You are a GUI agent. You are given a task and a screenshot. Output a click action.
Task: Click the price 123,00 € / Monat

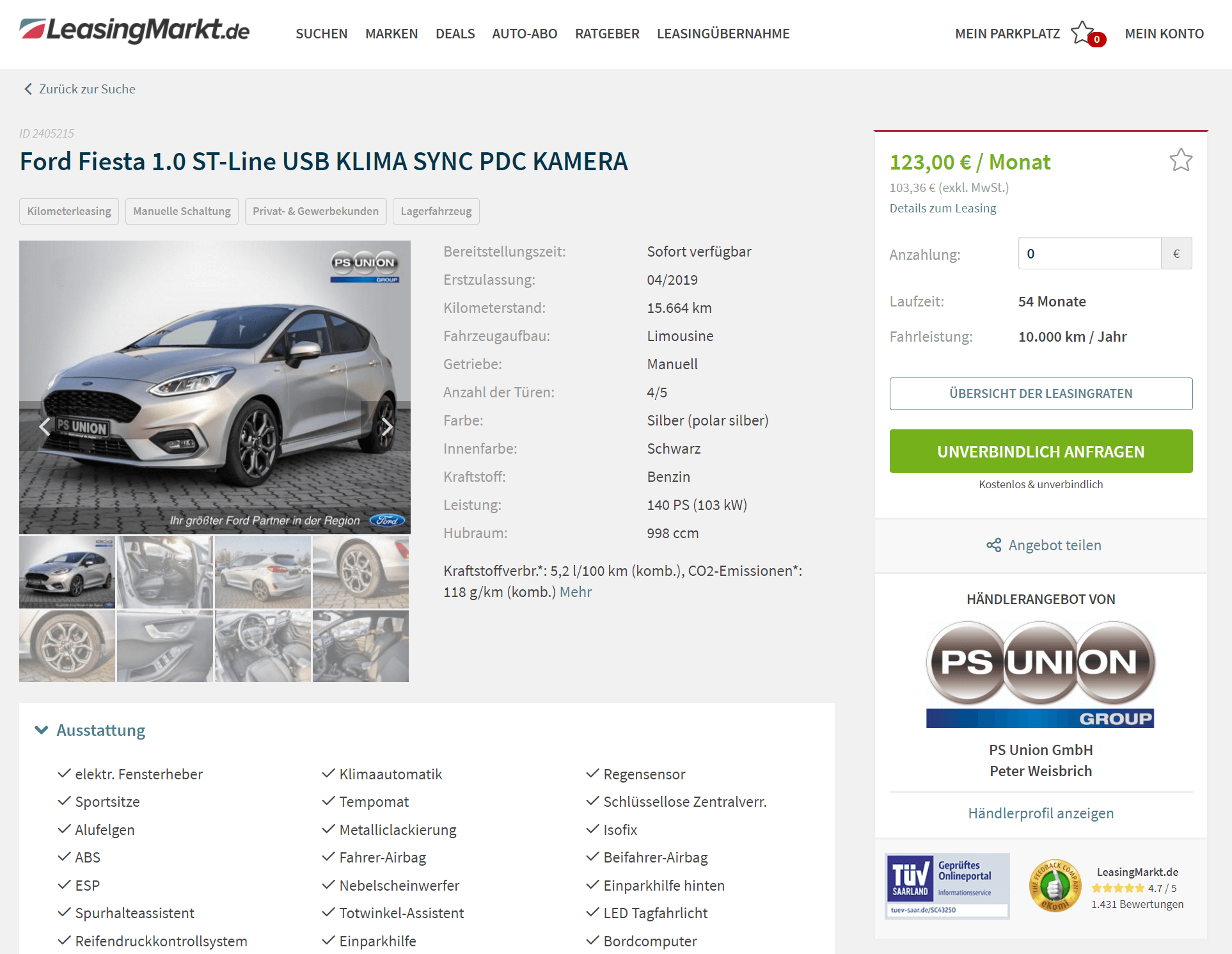pos(970,162)
